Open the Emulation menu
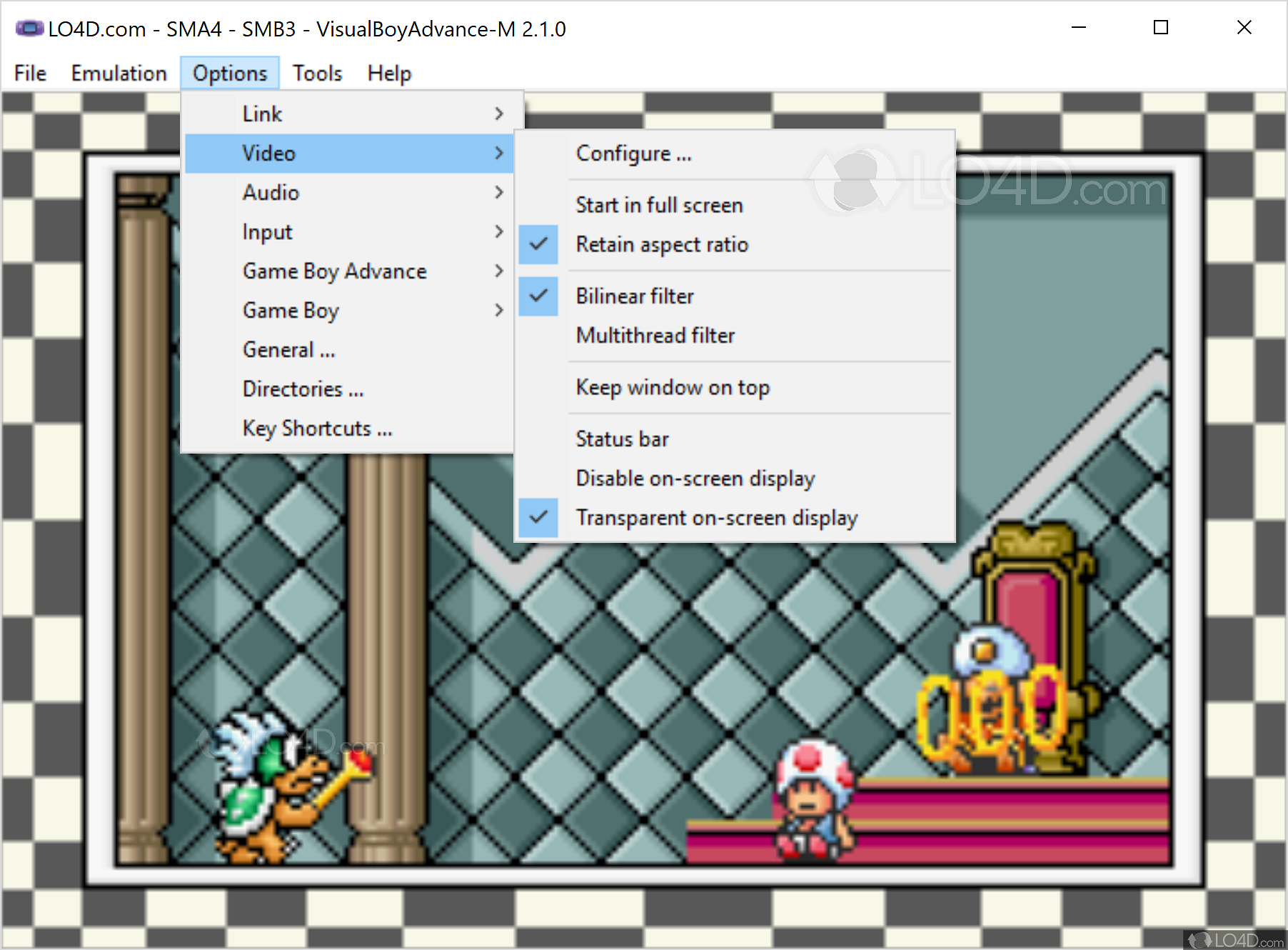 119,74
